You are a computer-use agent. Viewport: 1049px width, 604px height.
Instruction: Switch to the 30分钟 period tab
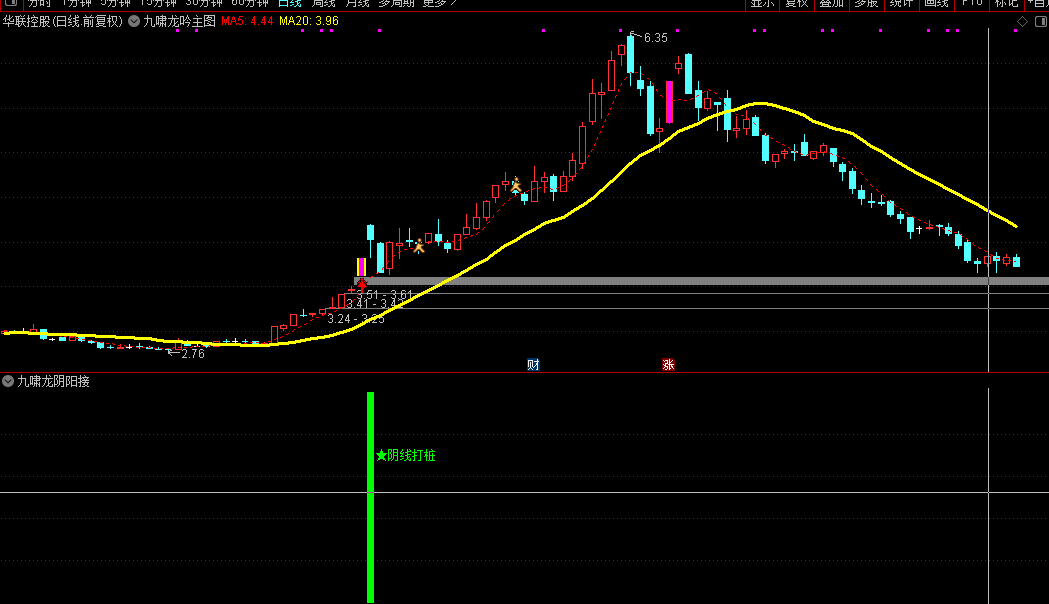tap(204, 3)
